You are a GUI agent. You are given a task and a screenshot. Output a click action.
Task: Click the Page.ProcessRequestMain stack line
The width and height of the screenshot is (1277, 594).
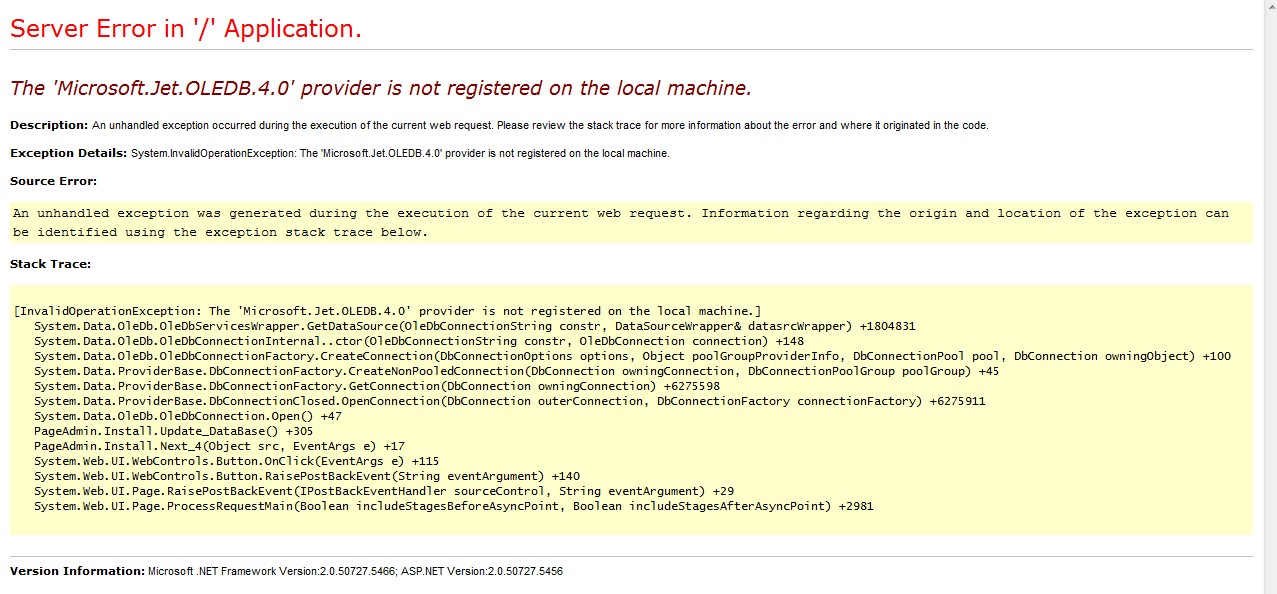coord(453,506)
